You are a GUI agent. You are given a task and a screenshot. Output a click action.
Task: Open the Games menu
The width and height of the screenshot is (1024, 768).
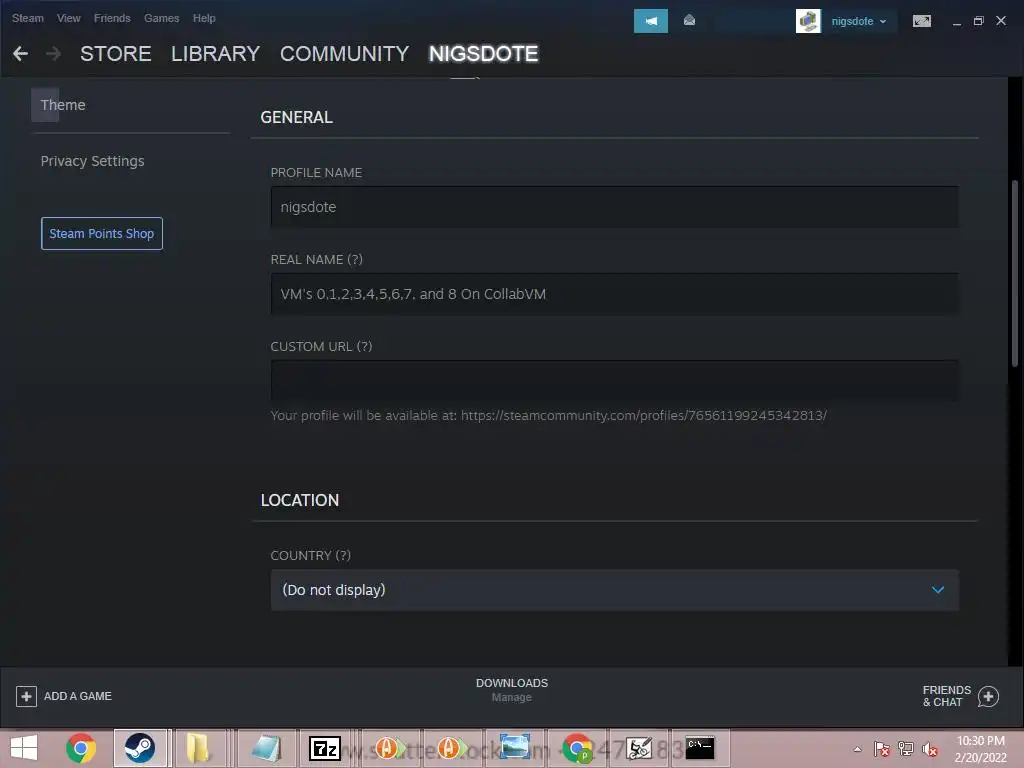click(x=161, y=18)
